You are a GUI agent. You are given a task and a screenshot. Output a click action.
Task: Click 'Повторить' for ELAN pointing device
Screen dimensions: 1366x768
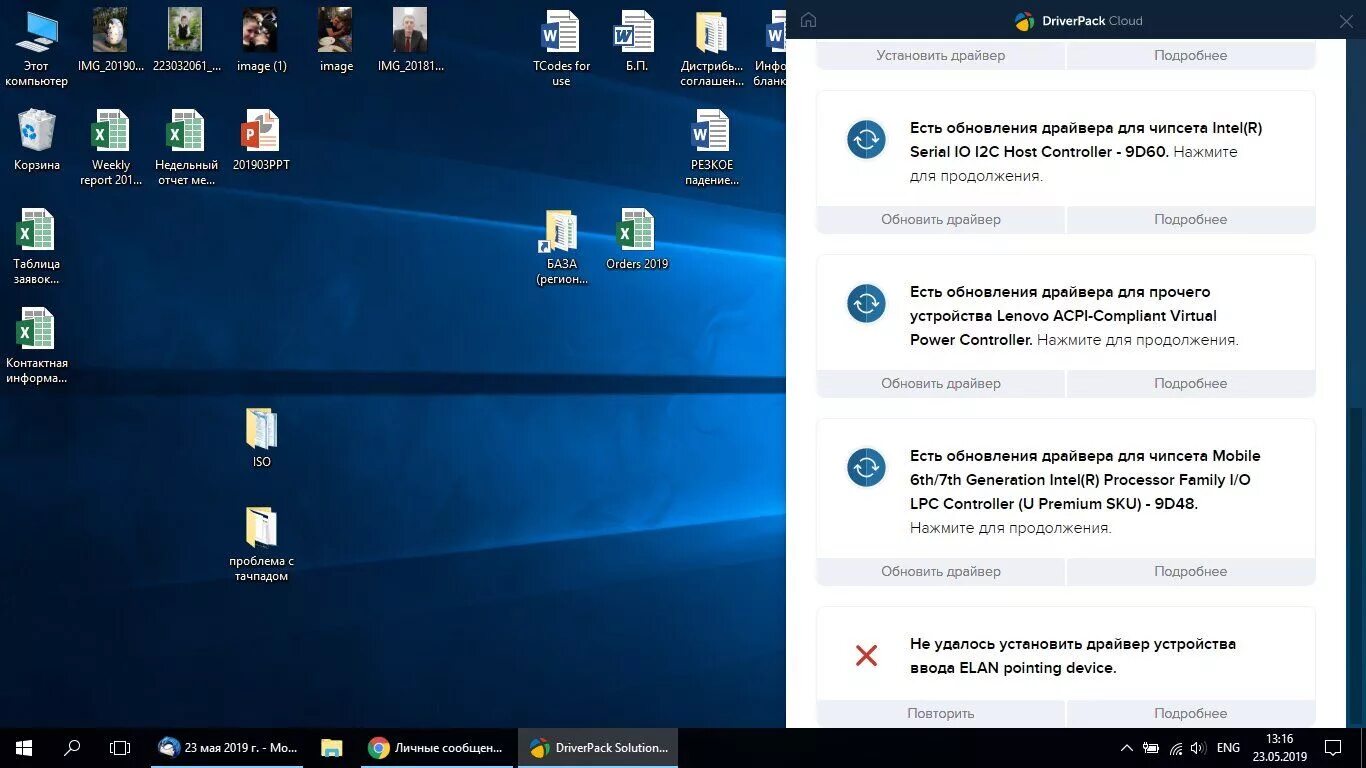pos(941,713)
